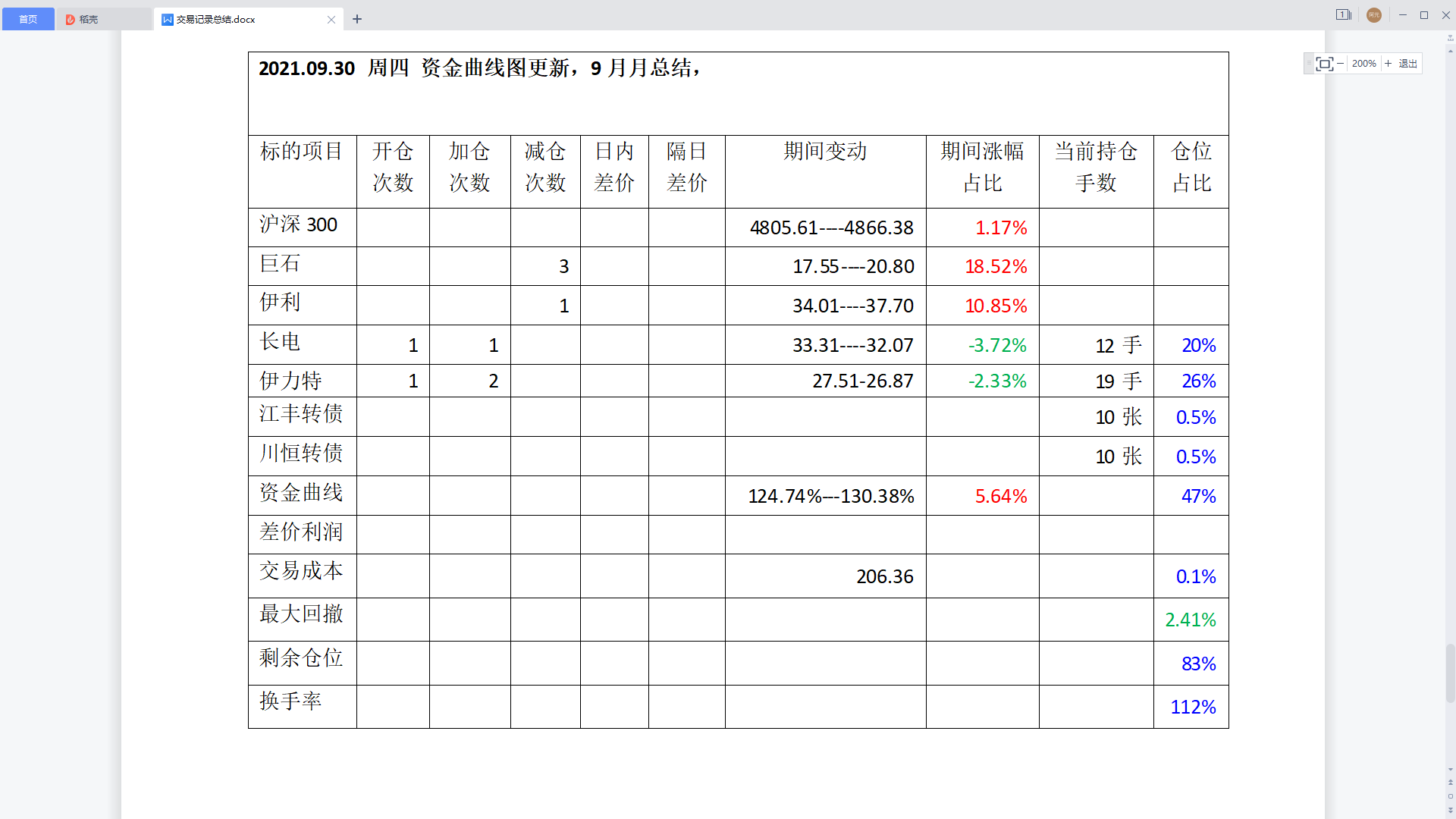The width and height of the screenshot is (1456, 819).
Task: Click 退出 to exit full screen mode
Action: coord(1408,64)
